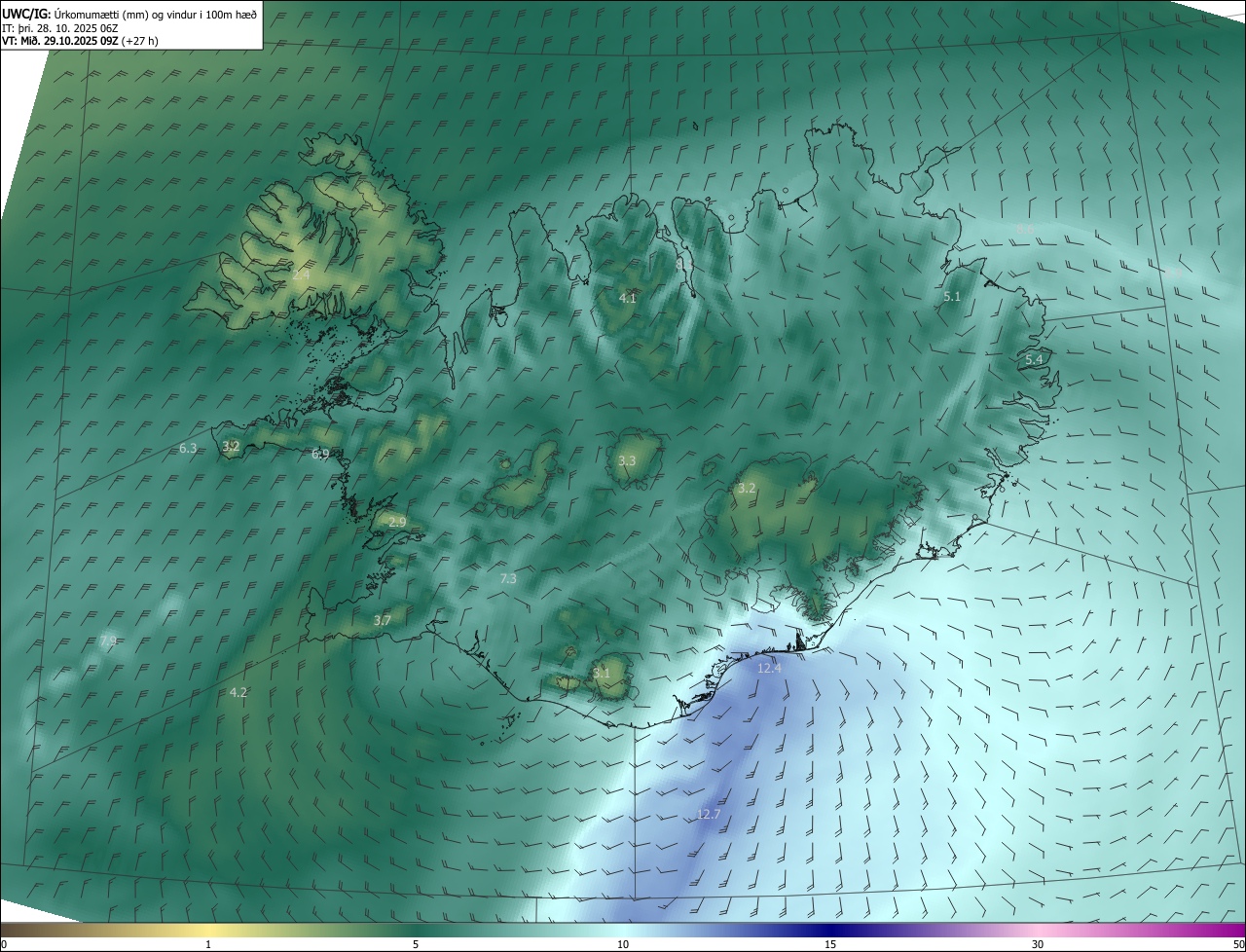
Task: Click the title line starting "UWC/IG: Úrkomumætti (mm)"
Action: point(128,14)
